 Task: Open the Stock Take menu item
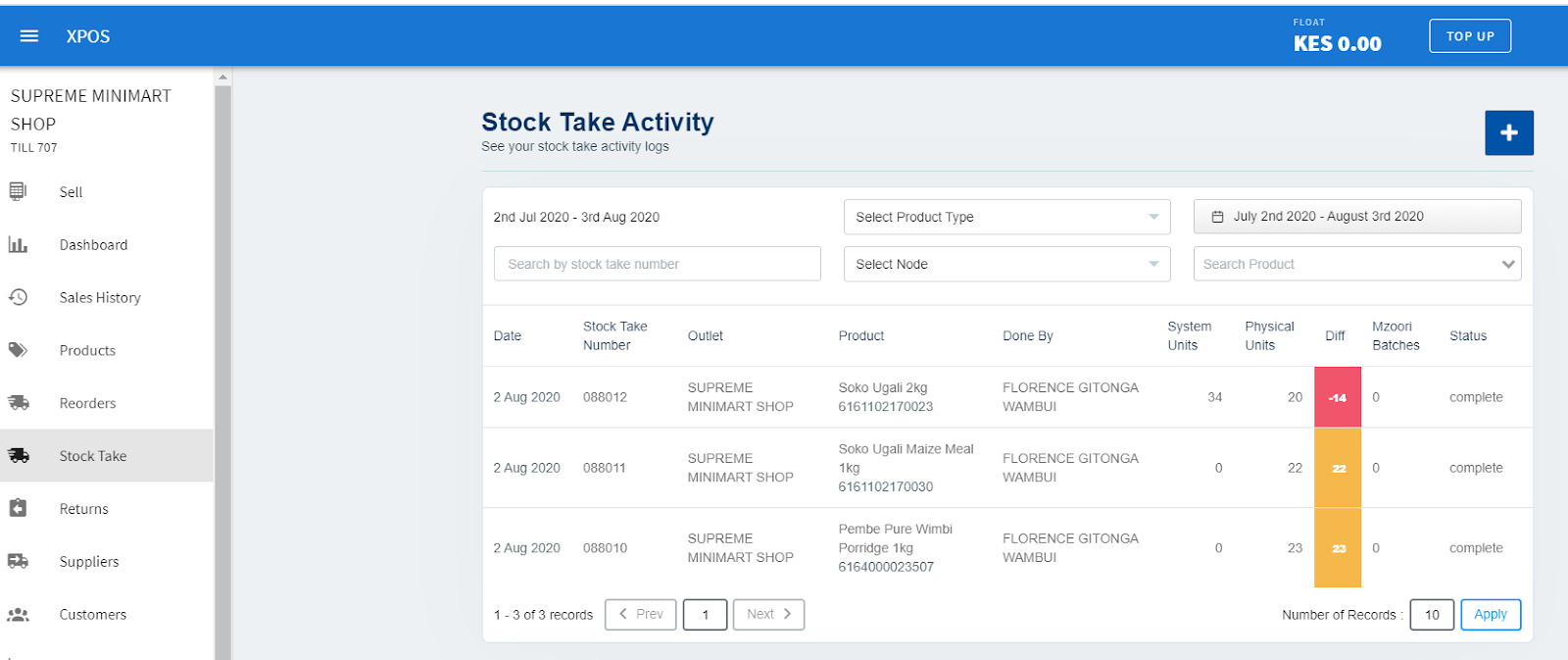click(93, 456)
